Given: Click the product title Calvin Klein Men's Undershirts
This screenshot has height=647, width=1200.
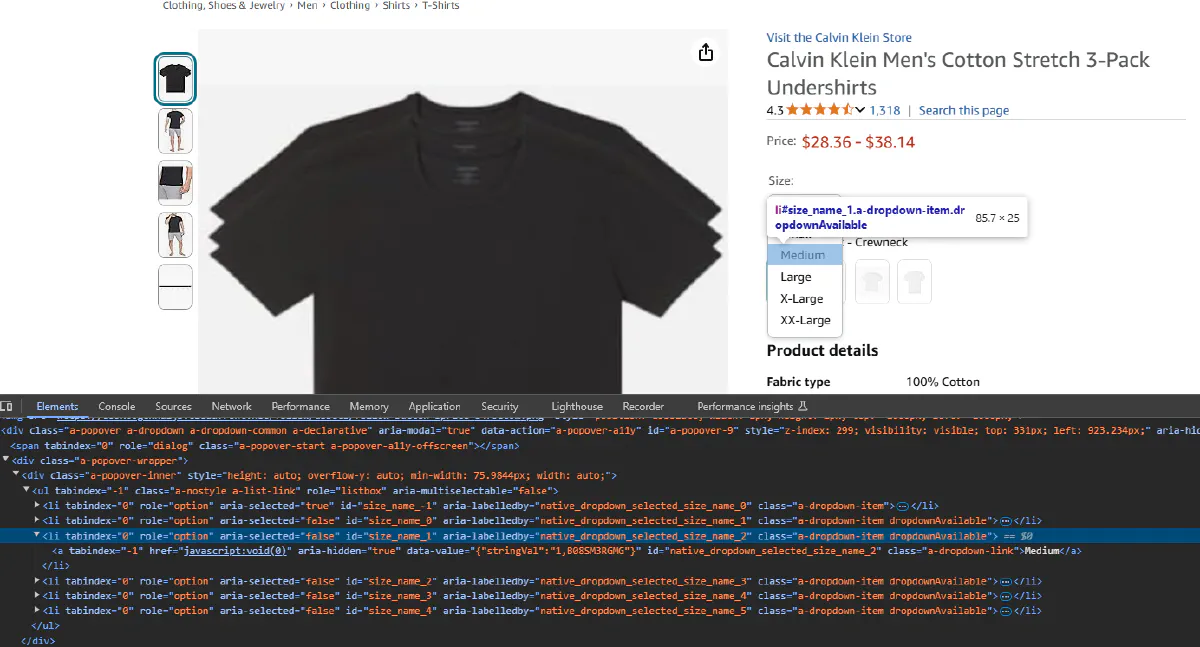Looking at the screenshot, I should click(958, 74).
